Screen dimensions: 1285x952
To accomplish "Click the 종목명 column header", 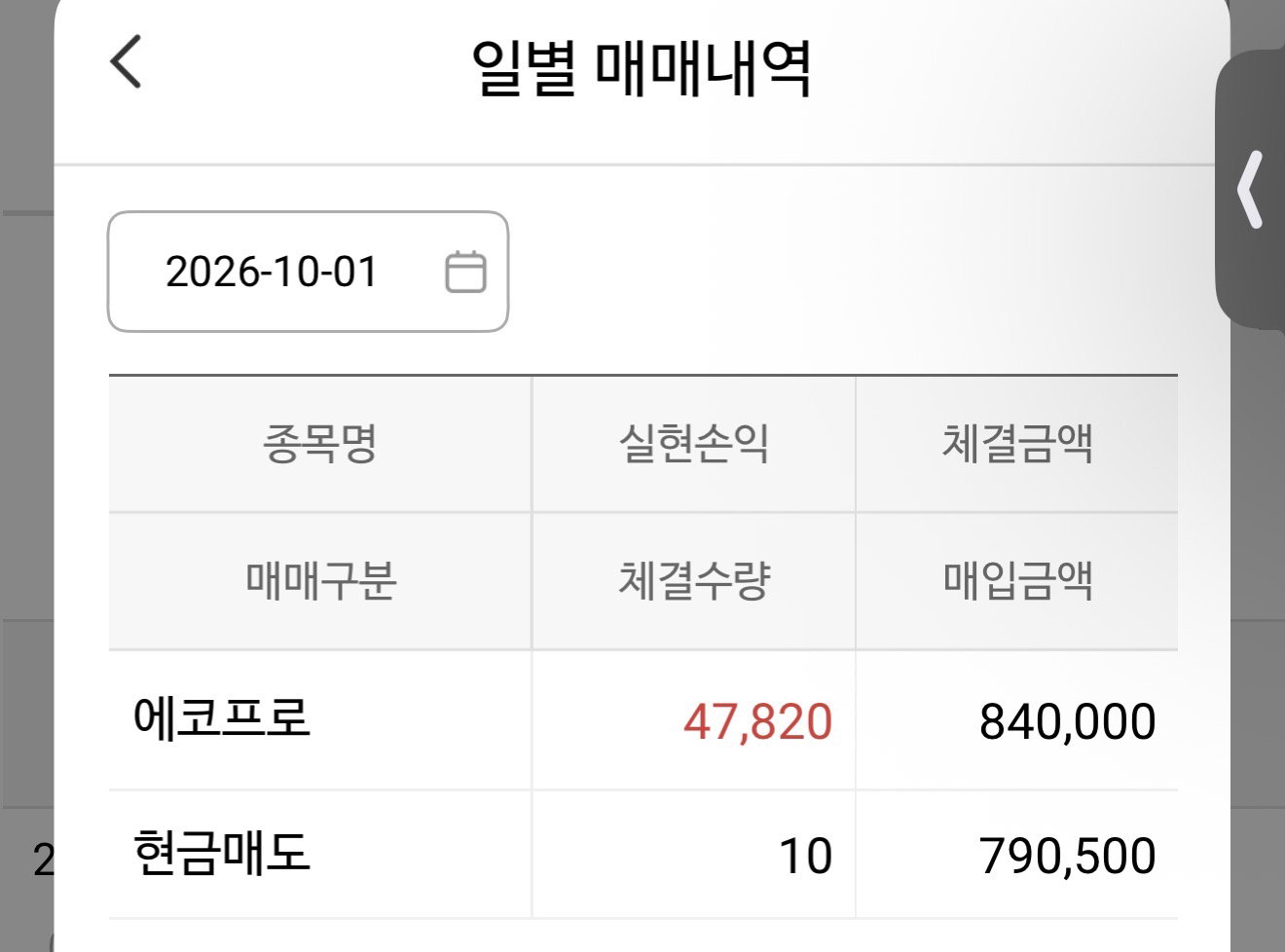I will pos(320,444).
